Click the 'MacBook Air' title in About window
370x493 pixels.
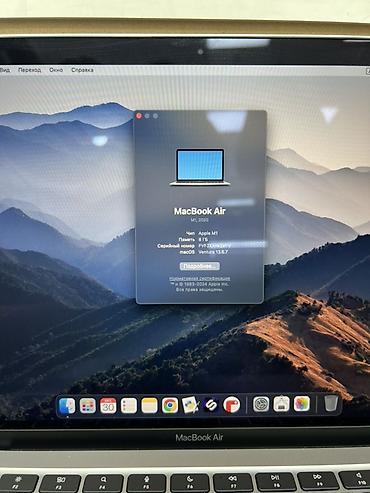(x=200, y=211)
